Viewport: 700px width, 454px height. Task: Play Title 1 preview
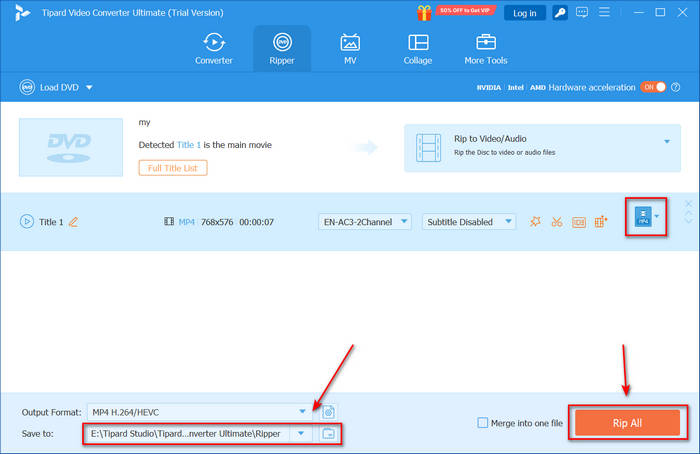click(27, 221)
